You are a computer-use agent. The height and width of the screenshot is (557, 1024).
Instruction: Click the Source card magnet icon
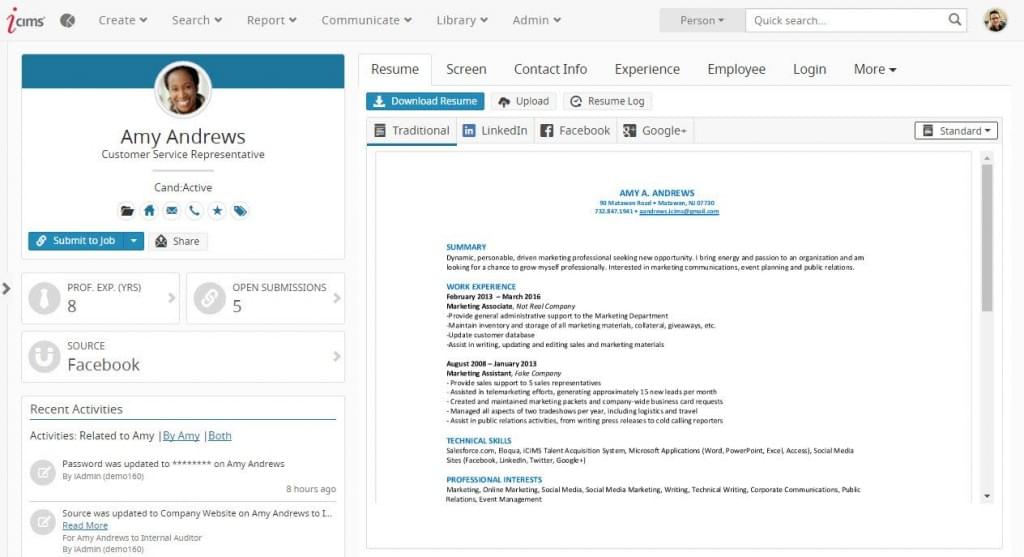pos(44,357)
